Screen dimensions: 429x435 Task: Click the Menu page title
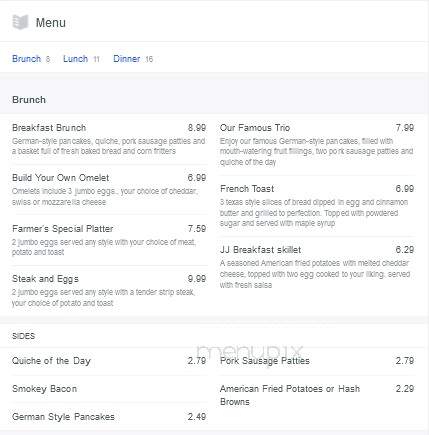[x=51, y=23]
